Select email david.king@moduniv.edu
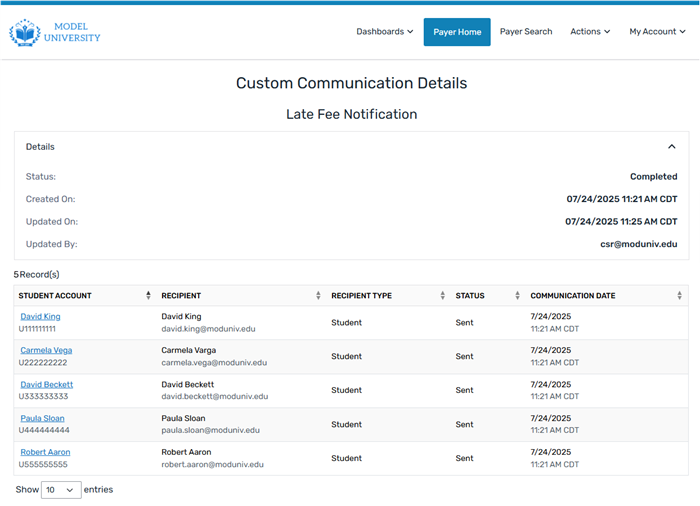Viewport: 700px width, 506px height. [x=208, y=329]
